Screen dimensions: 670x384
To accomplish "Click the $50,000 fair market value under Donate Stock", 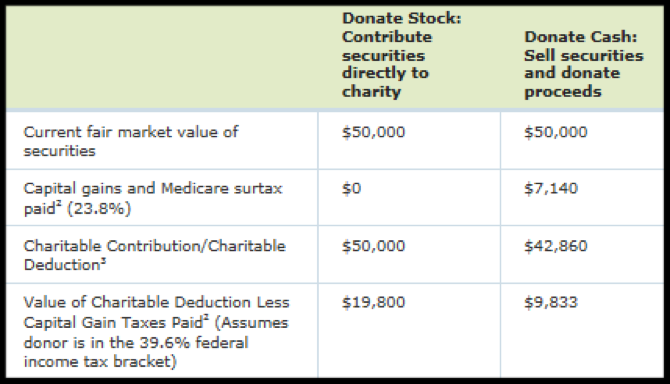I will click(373, 132).
